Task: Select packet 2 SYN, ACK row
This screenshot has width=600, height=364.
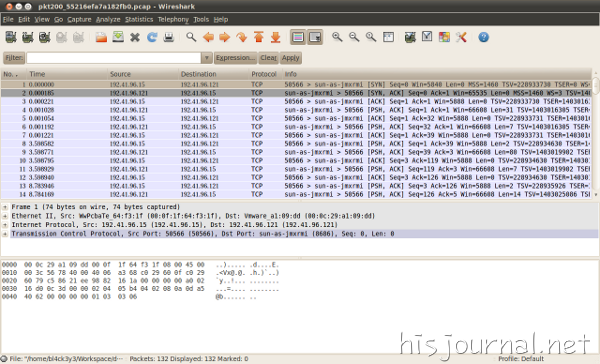Action: (x=296, y=93)
